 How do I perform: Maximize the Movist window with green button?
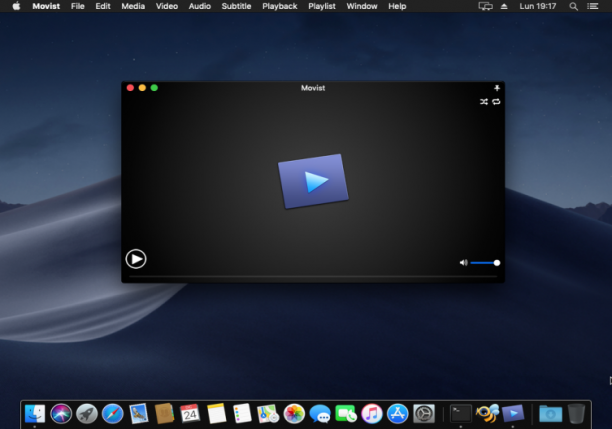point(154,88)
